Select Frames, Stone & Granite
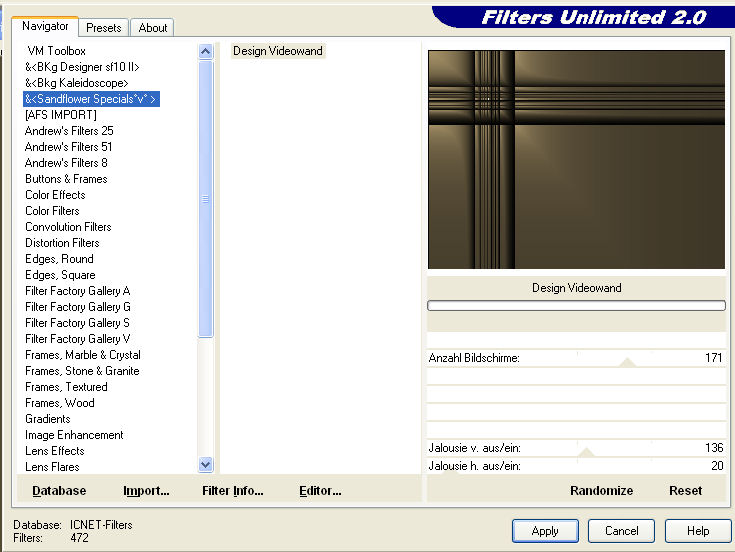Image resolution: width=735 pixels, height=552 pixels. click(x=82, y=371)
